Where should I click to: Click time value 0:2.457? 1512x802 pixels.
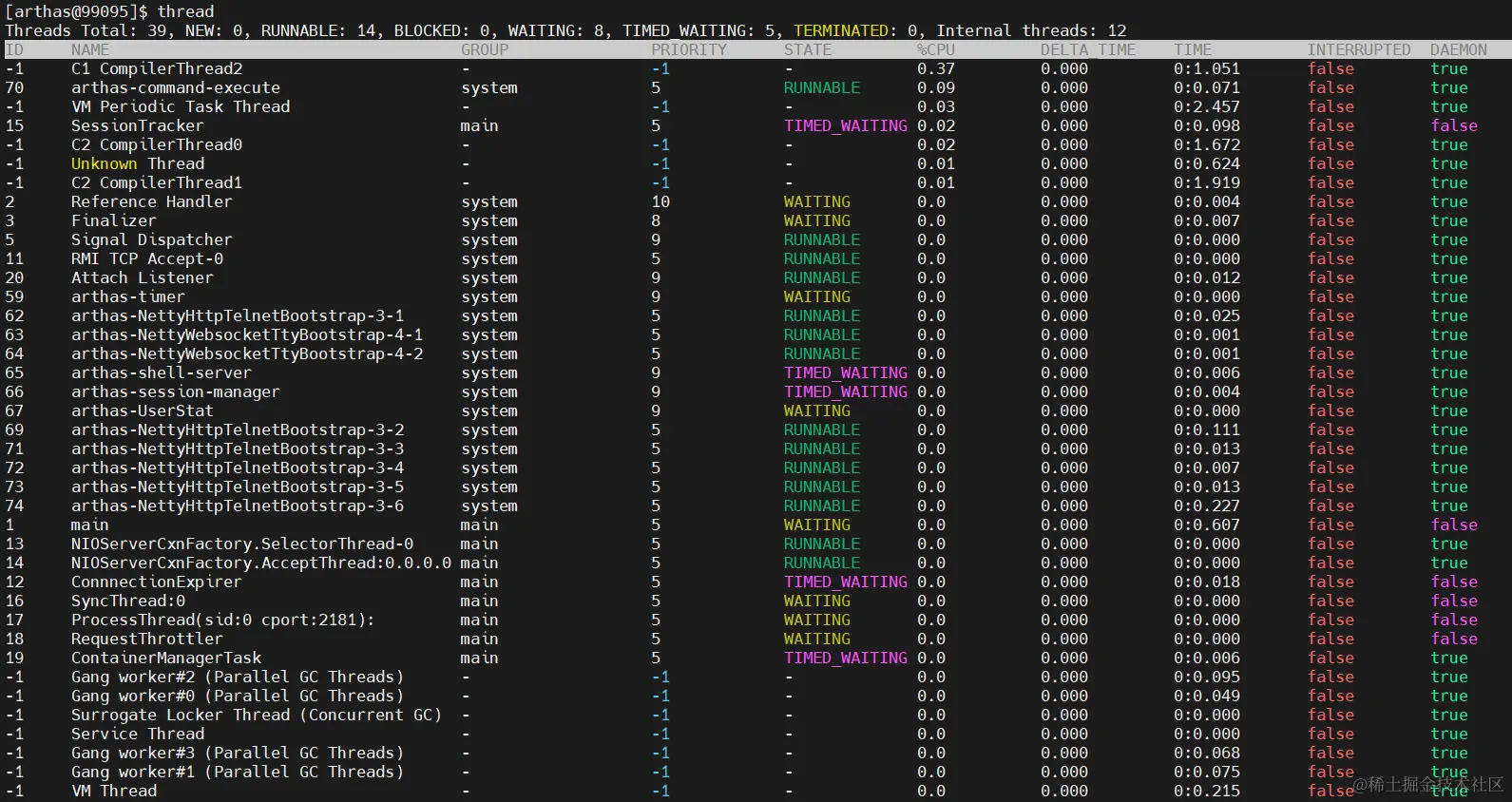click(x=1207, y=106)
